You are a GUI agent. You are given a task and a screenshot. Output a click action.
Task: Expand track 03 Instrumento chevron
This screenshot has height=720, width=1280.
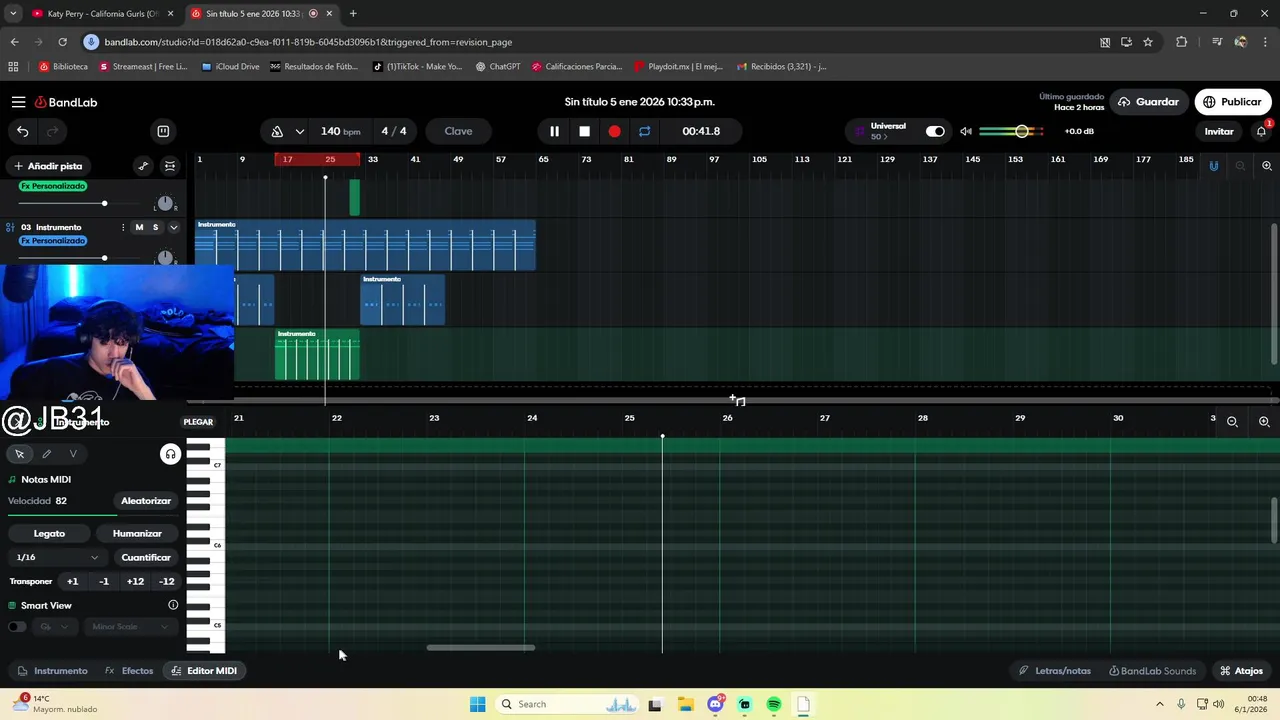tap(173, 227)
